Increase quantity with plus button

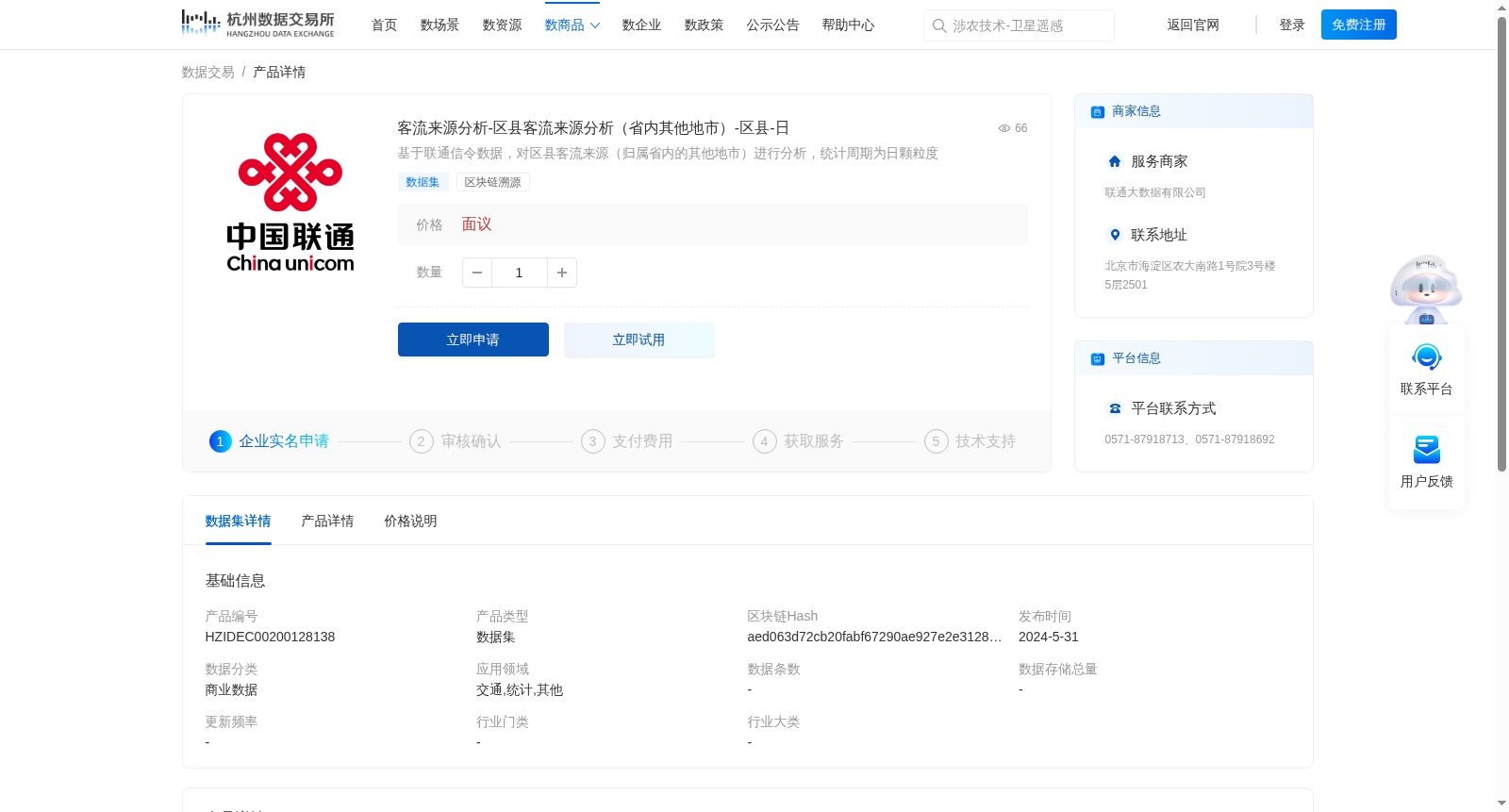[x=562, y=273]
